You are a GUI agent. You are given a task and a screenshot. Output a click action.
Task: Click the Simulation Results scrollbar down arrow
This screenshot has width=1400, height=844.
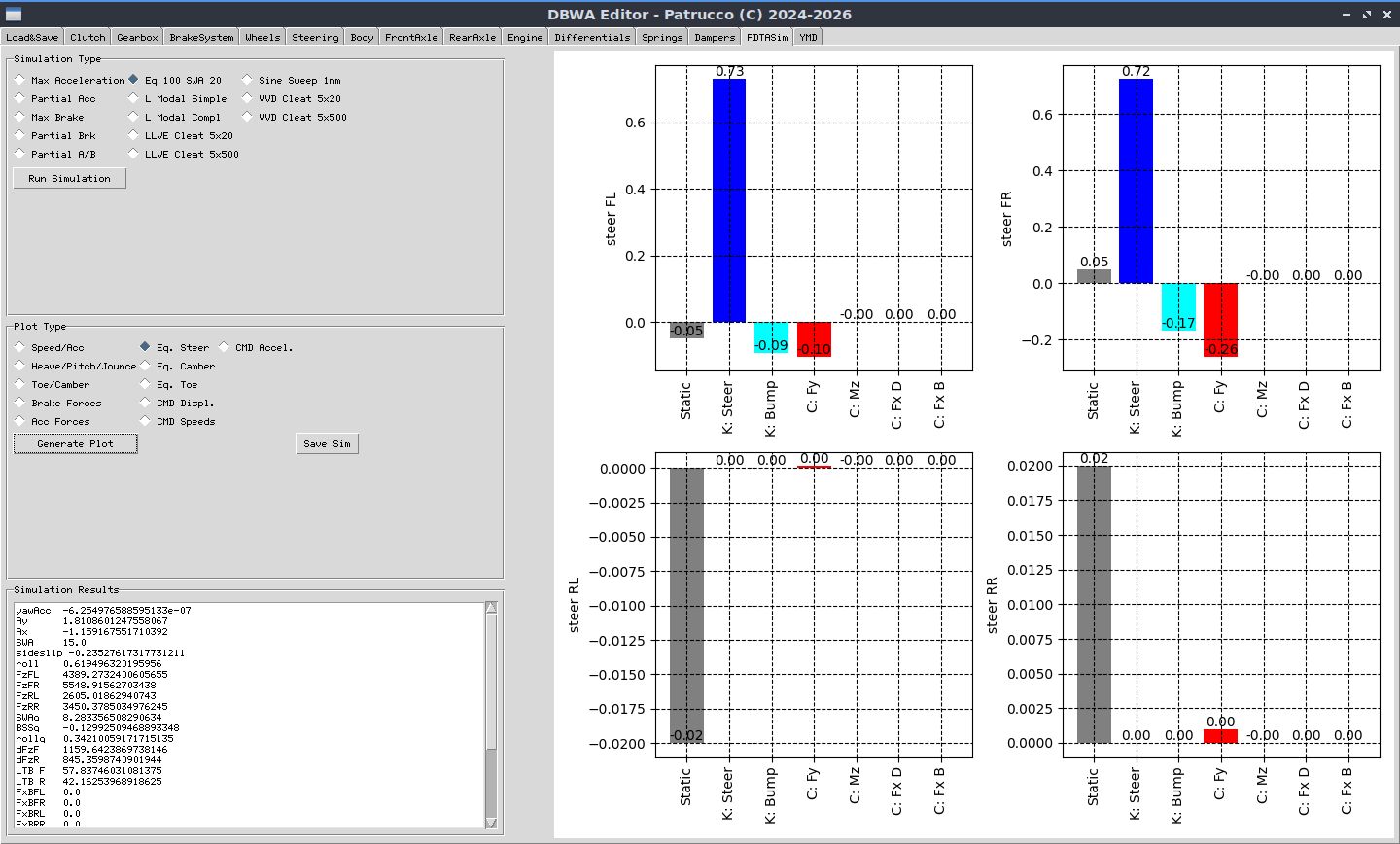point(491,823)
